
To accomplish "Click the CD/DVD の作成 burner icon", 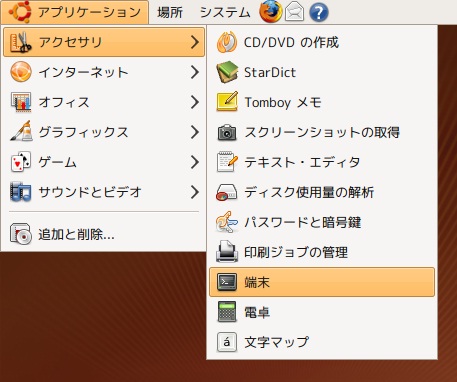I will pos(227,42).
